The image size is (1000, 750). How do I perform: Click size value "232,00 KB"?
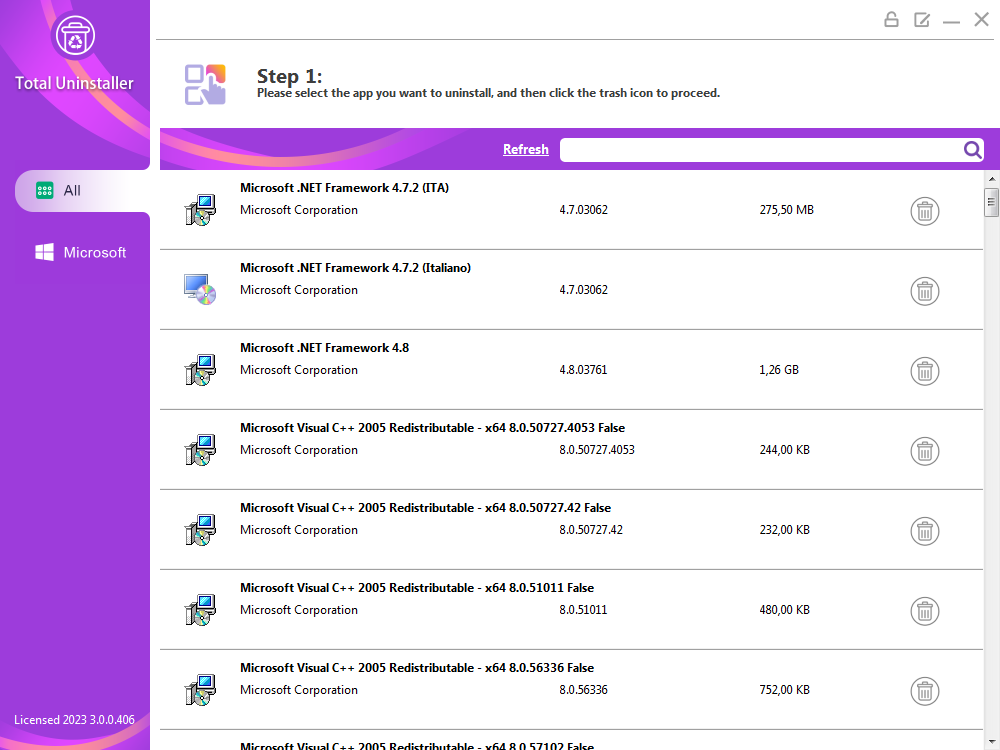(784, 530)
